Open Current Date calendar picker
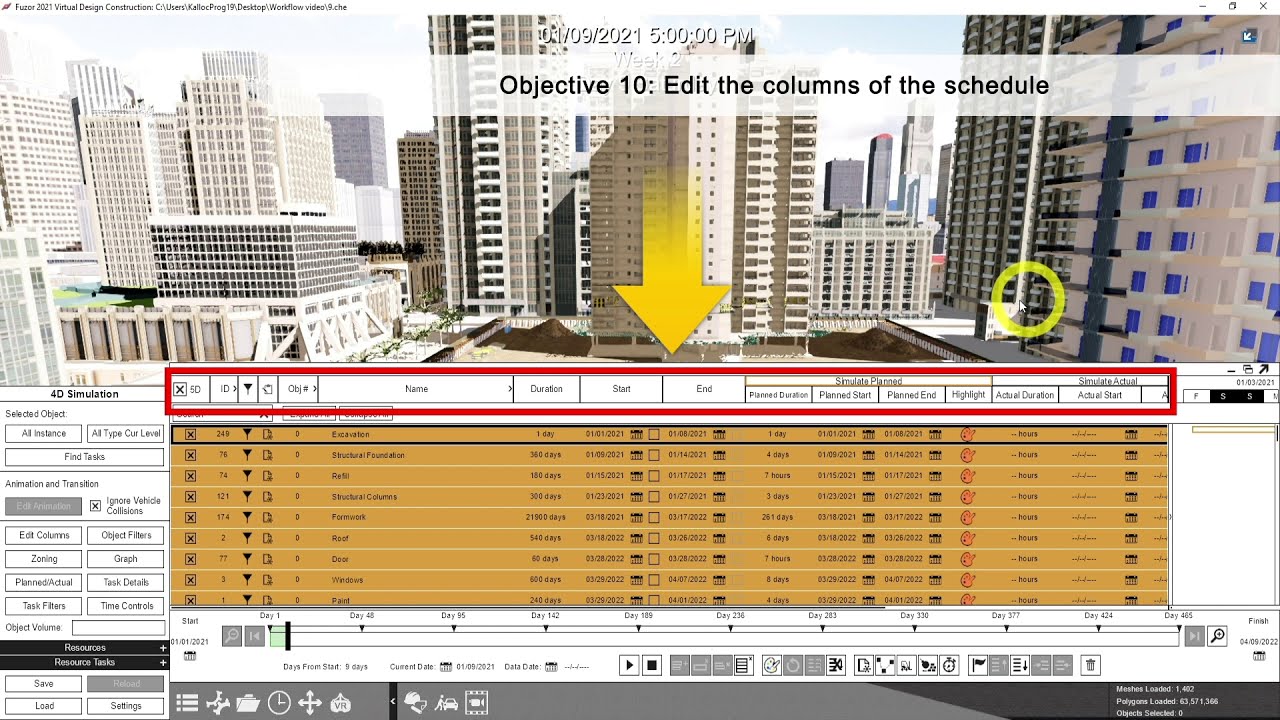The image size is (1280, 720). 446,666
